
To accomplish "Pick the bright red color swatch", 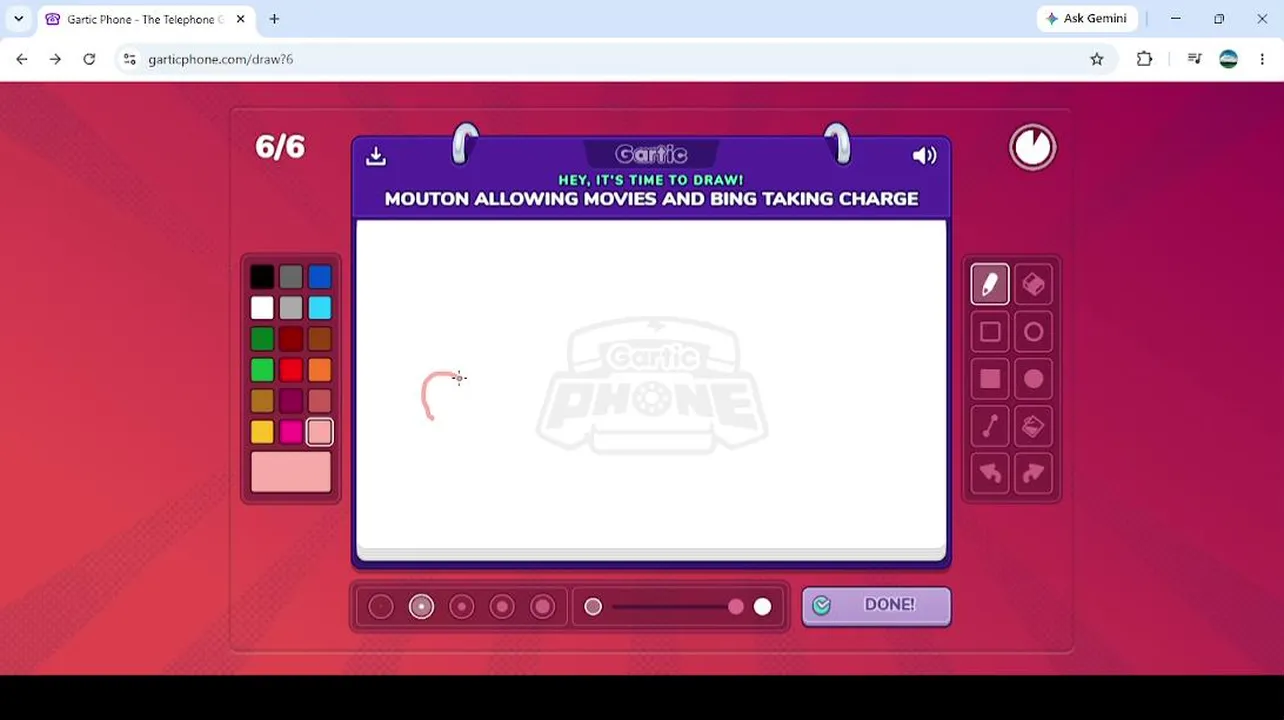I will coord(291,370).
